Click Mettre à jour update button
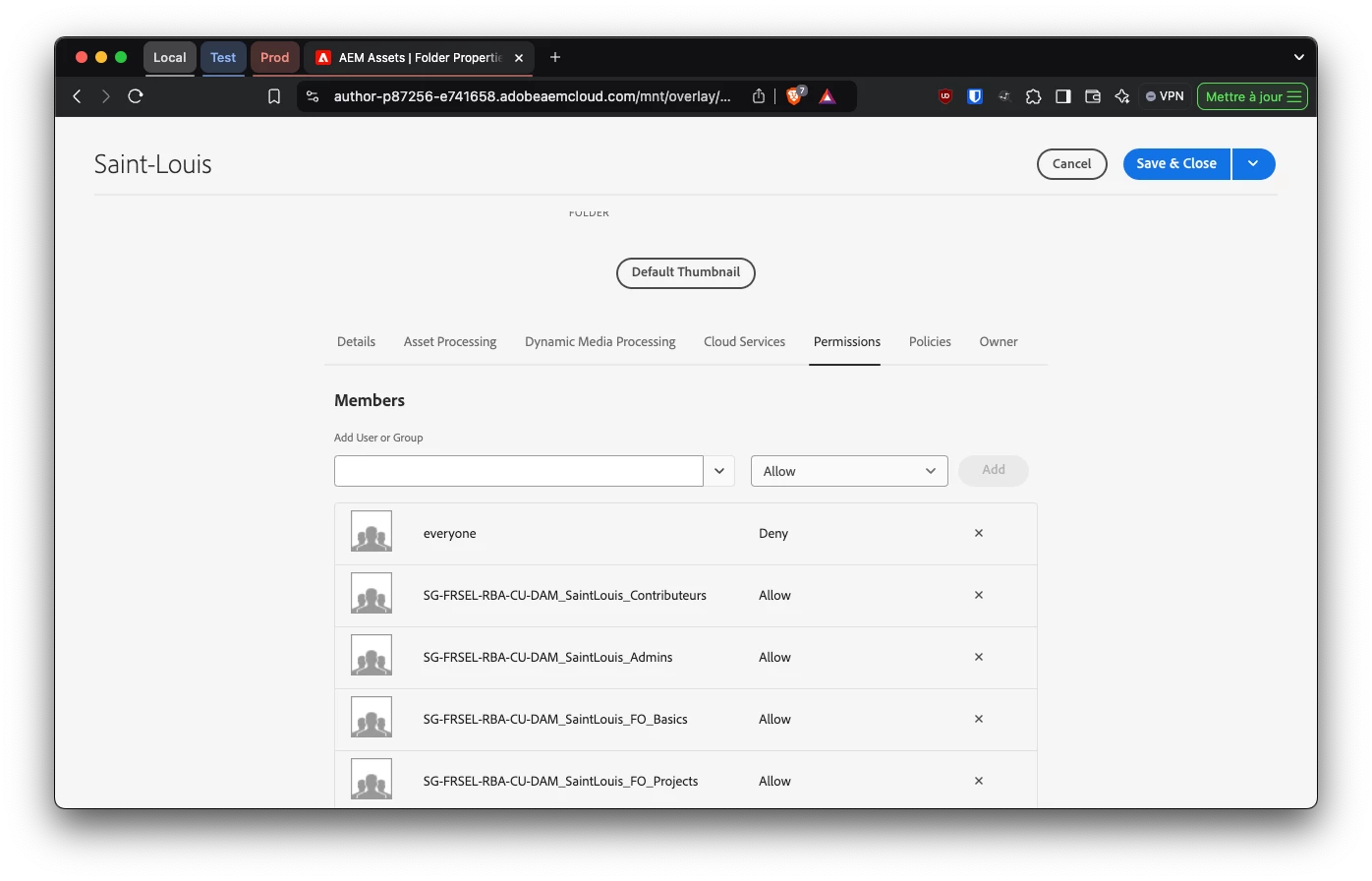This screenshot has height=881, width=1372. click(1252, 96)
